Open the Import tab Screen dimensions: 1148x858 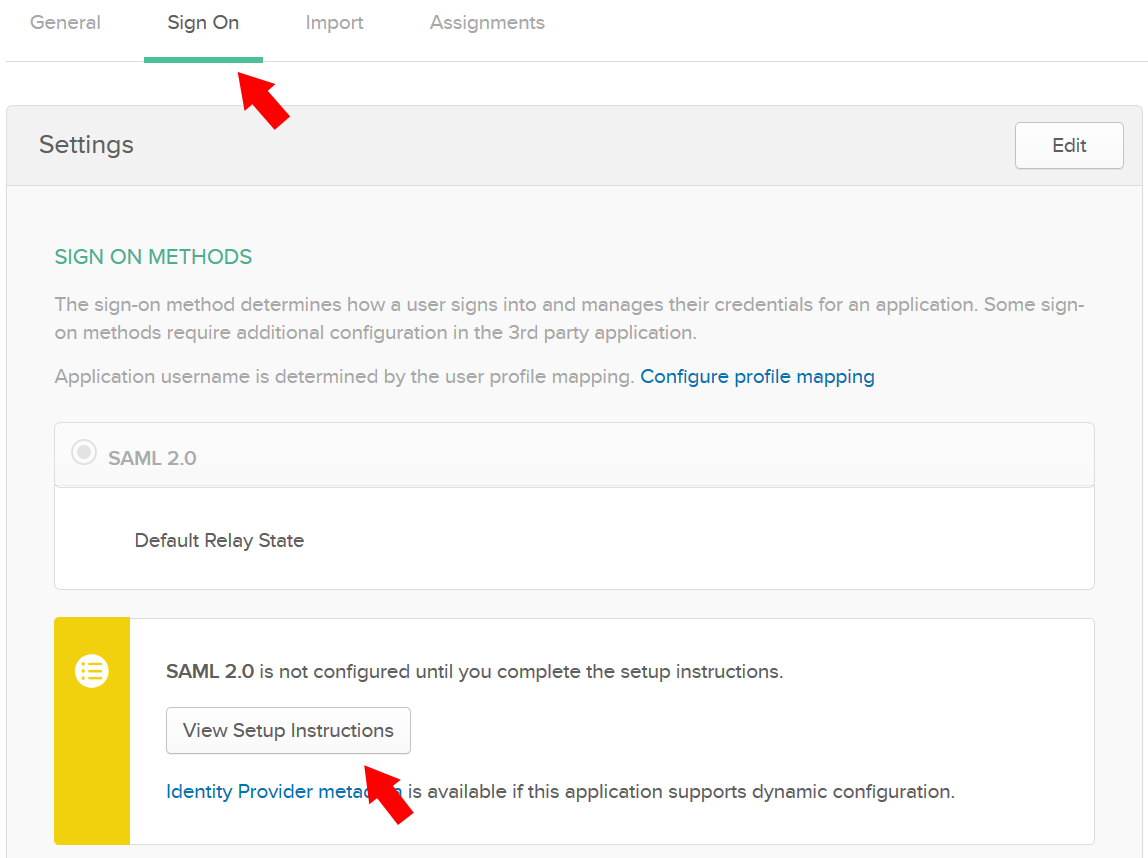[334, 22]
